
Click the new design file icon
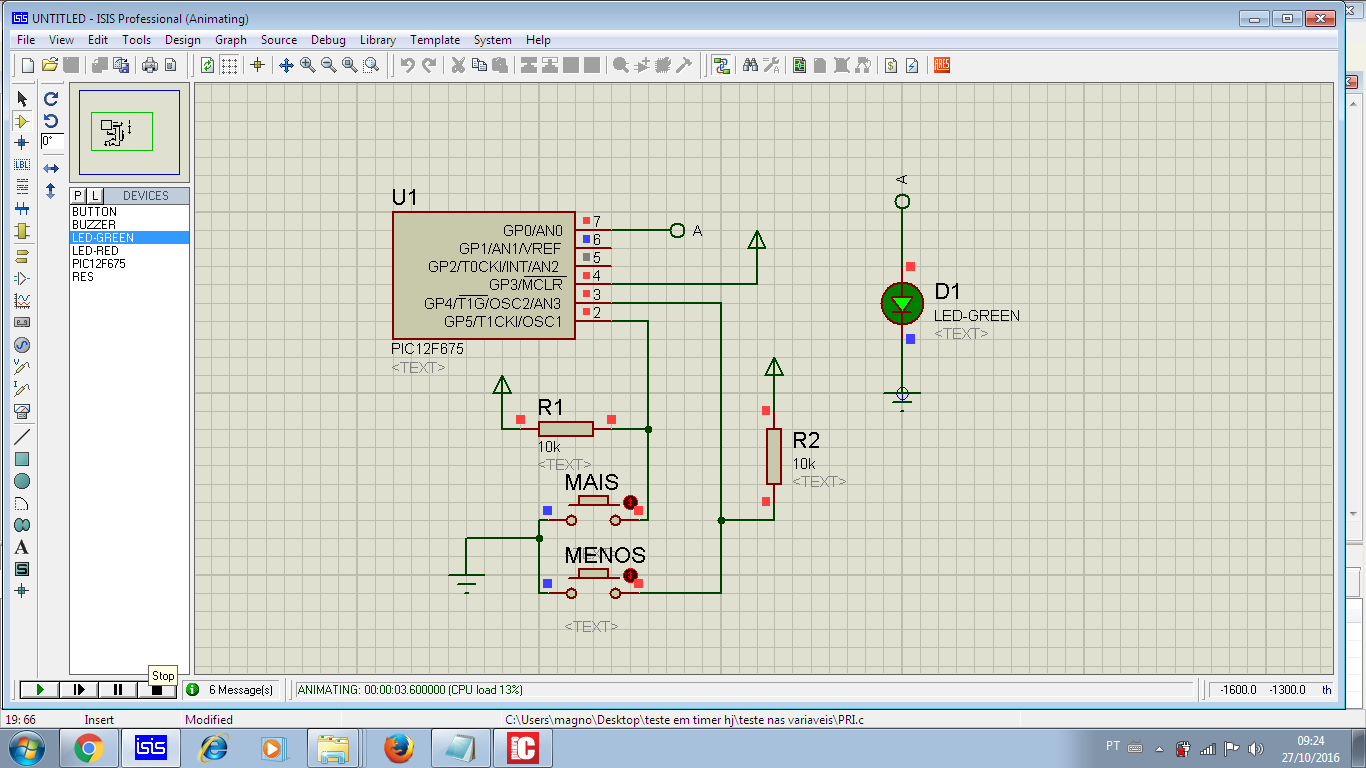coord(27,65)
